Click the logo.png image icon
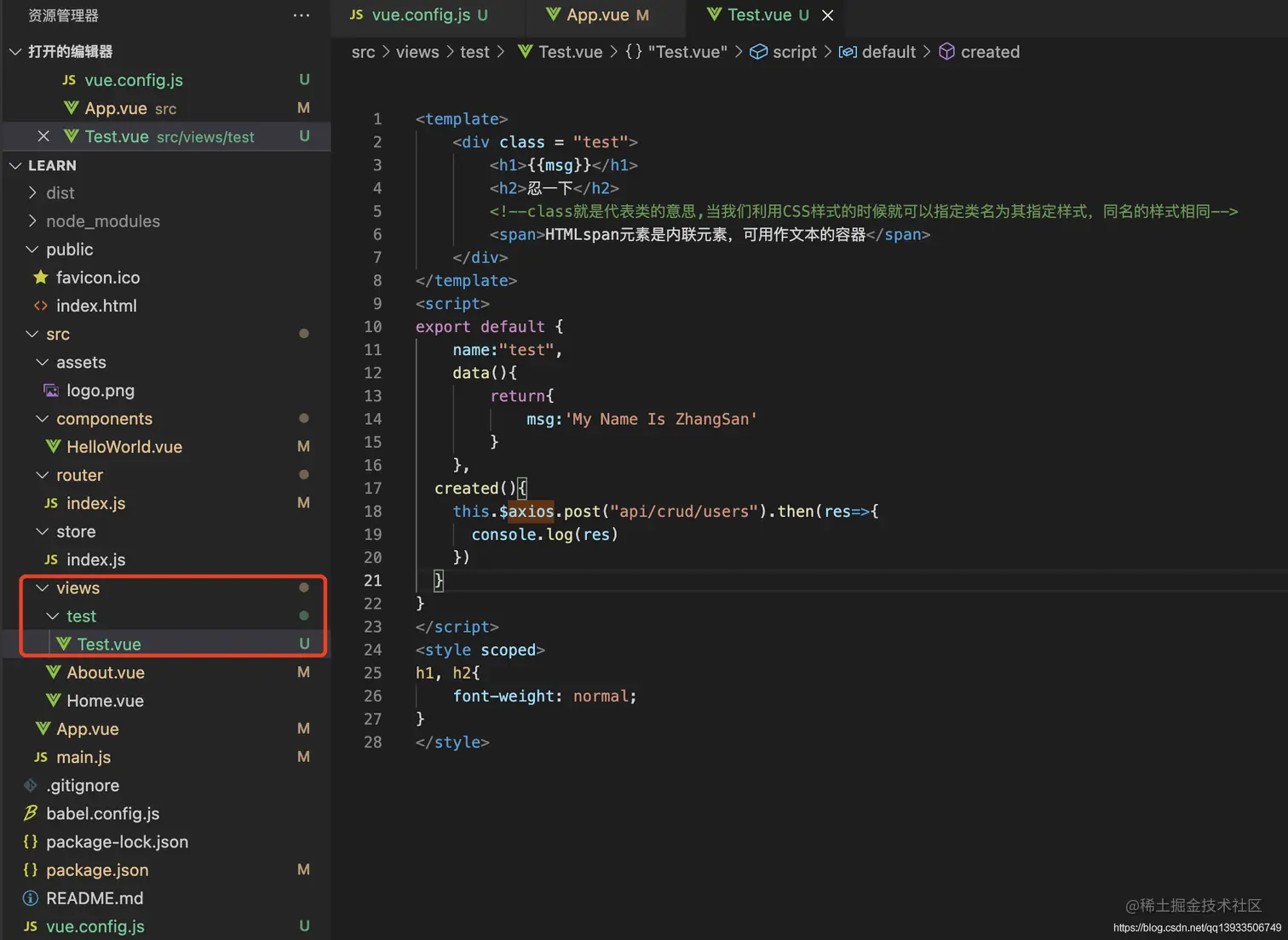Viewport: 1288px width, 940px height. [x=51, y=390]
